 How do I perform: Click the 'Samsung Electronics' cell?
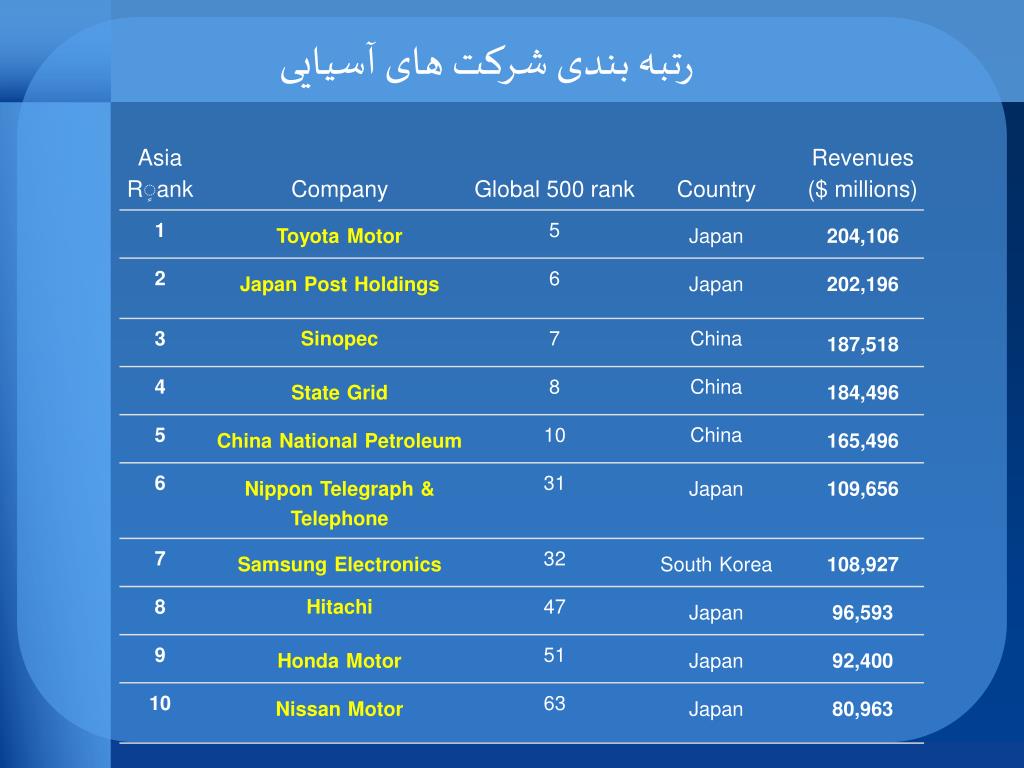(x=339, y=564)
